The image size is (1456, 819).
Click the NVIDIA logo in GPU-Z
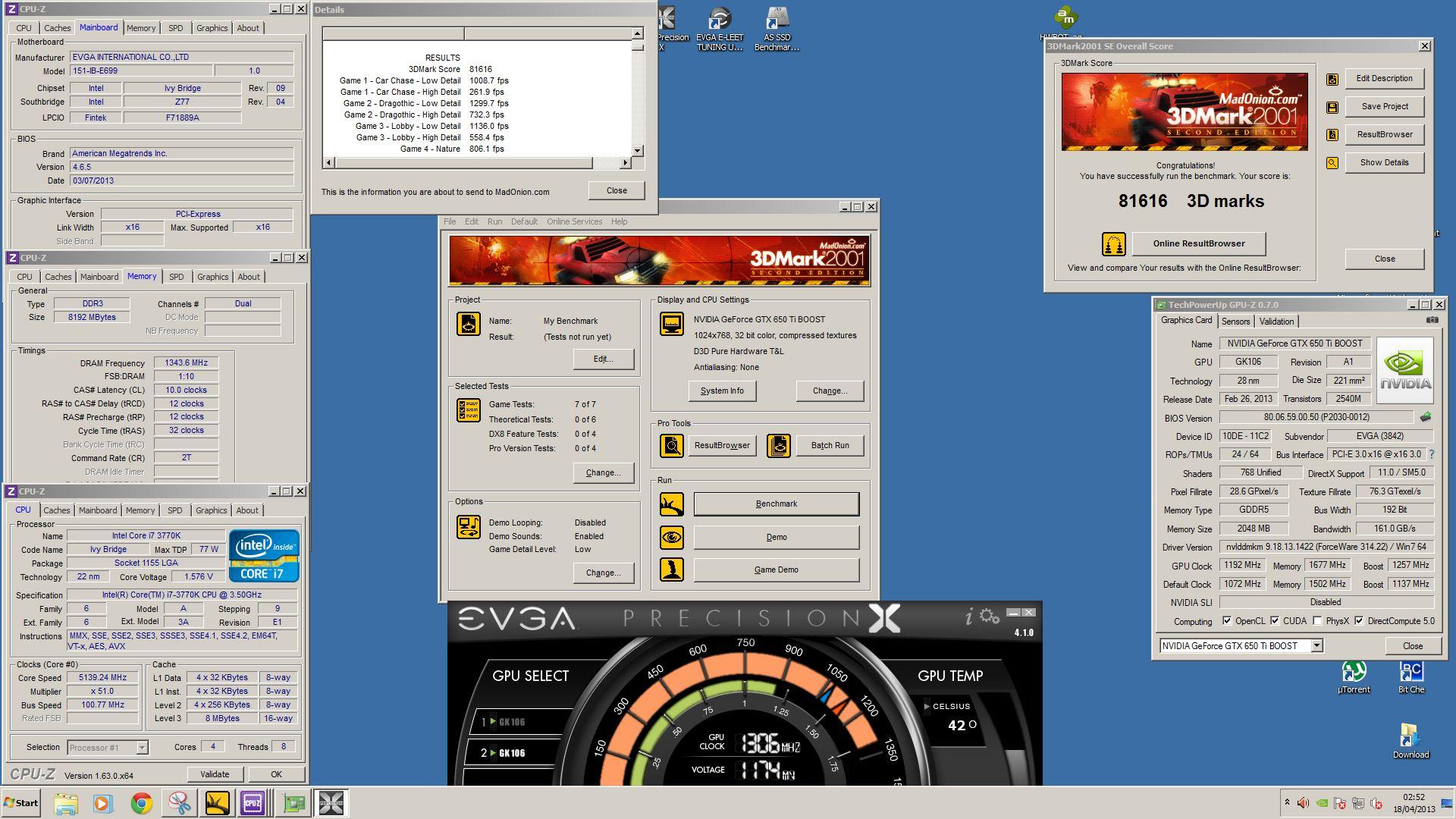pyautogui.click(x=1405, y=369)
